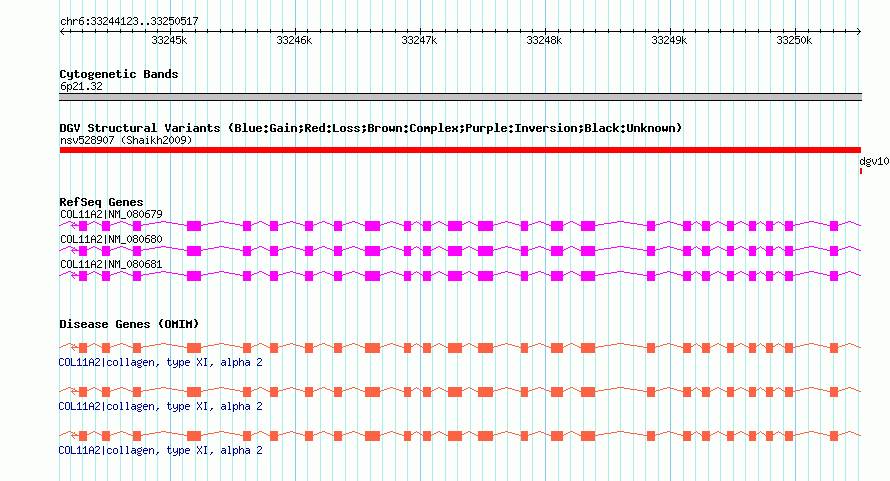Click the chr6:33244123..33250517 coordinate label
The image size is (890, 481).
129,21
